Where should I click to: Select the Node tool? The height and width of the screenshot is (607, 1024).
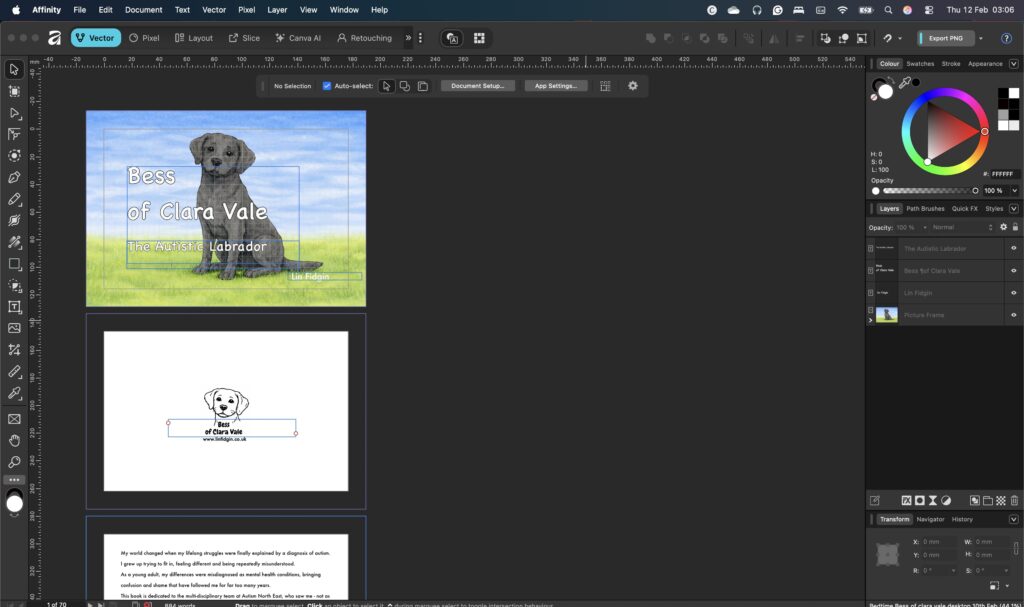click(14, 113)
